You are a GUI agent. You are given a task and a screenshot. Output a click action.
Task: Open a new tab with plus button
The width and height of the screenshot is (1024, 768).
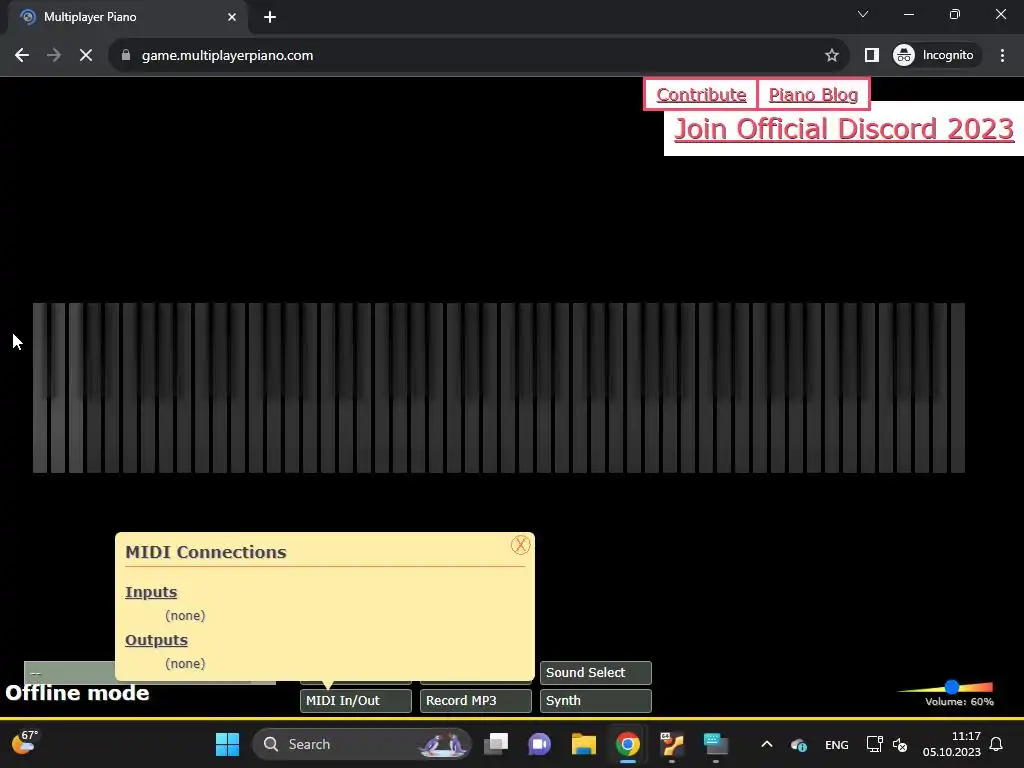coord(270,17)
